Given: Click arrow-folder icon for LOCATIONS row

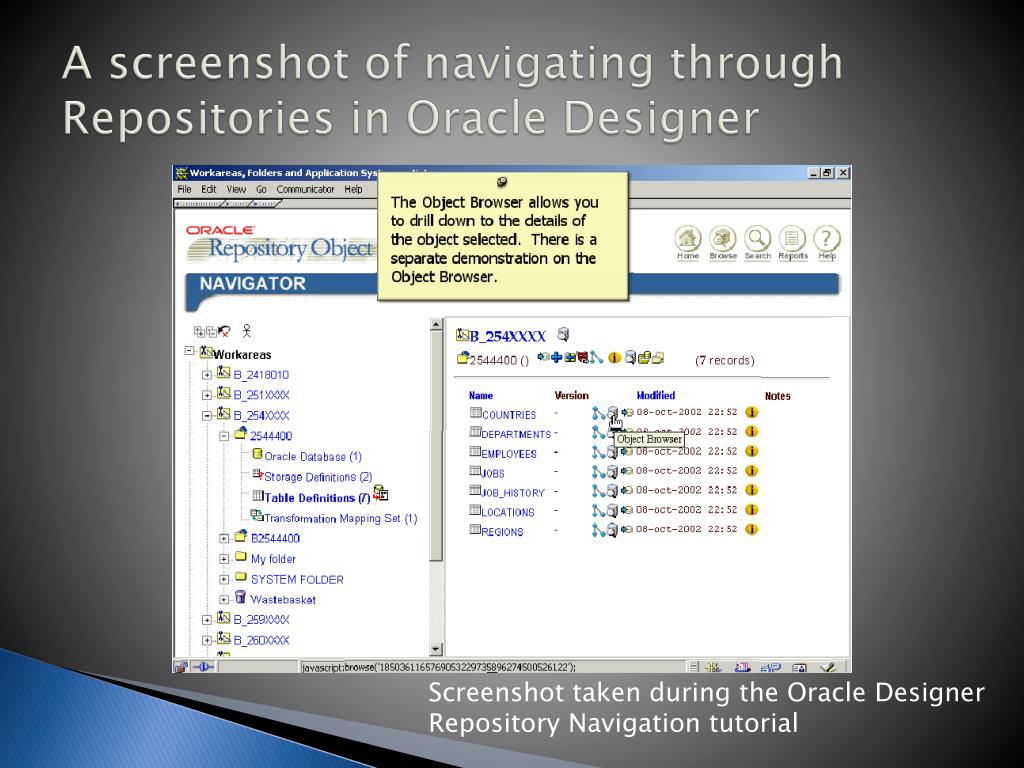Looking at the screenshot, I should coord(627,509).
